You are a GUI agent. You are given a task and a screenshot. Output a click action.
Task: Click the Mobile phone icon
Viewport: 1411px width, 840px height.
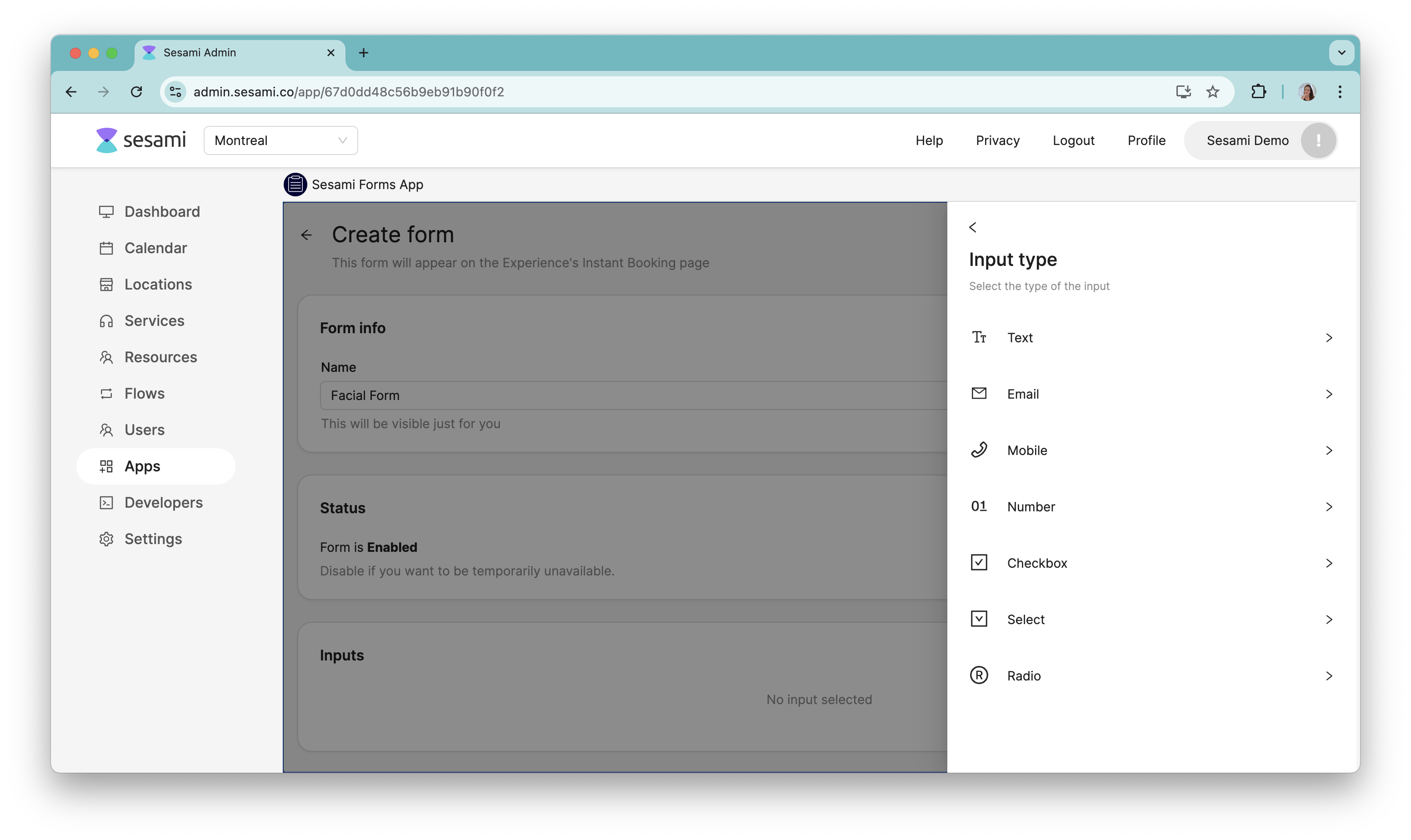[979, 450]
